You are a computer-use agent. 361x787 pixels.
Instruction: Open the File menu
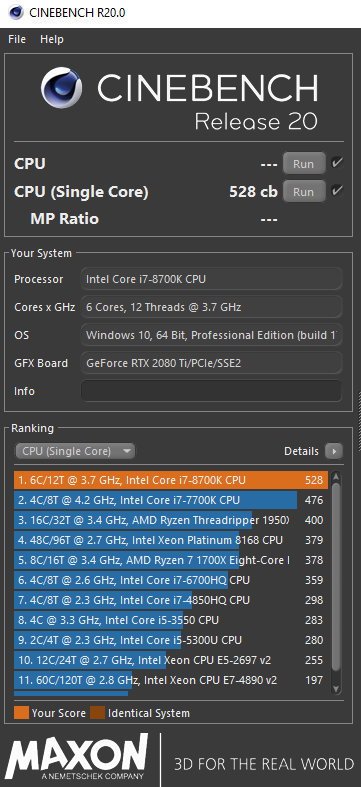[x=17, y=39]
